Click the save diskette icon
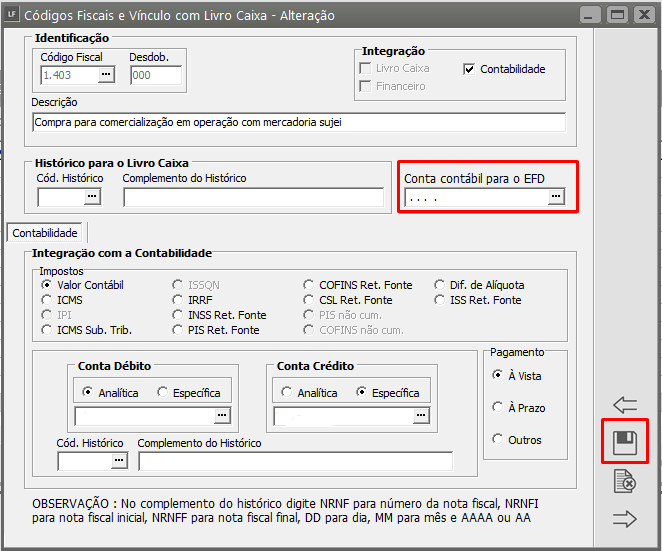Image resolution: width=662 pixels, height=551 pixels. (624, 441)
